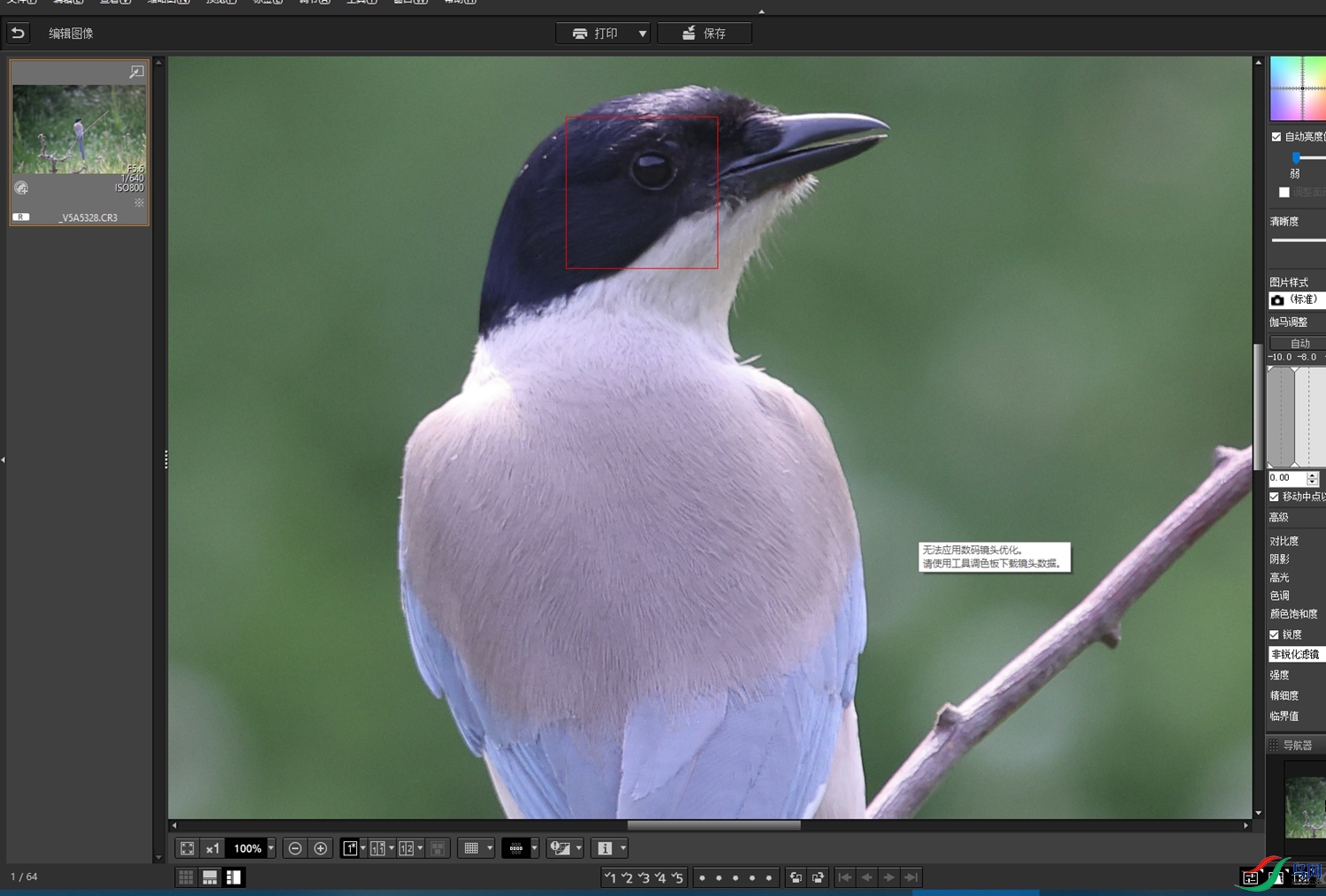Open the AF point display options arrow

click(535, 848)
